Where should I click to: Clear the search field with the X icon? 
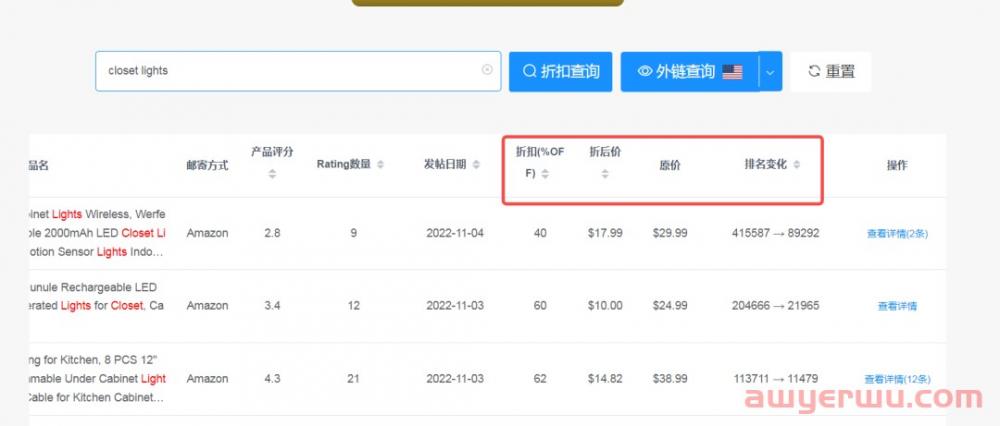click(x=487, y=70)
